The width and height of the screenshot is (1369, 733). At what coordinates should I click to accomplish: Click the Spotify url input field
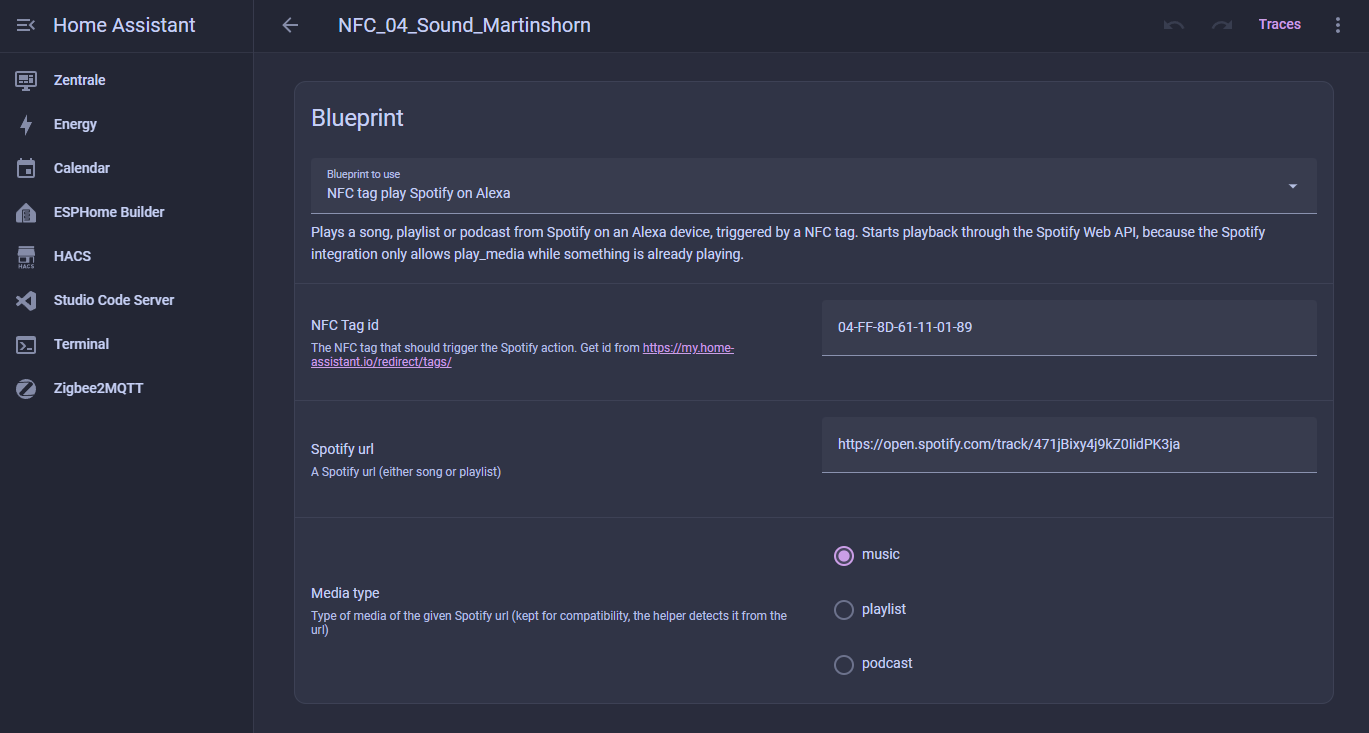(1069, 444)
